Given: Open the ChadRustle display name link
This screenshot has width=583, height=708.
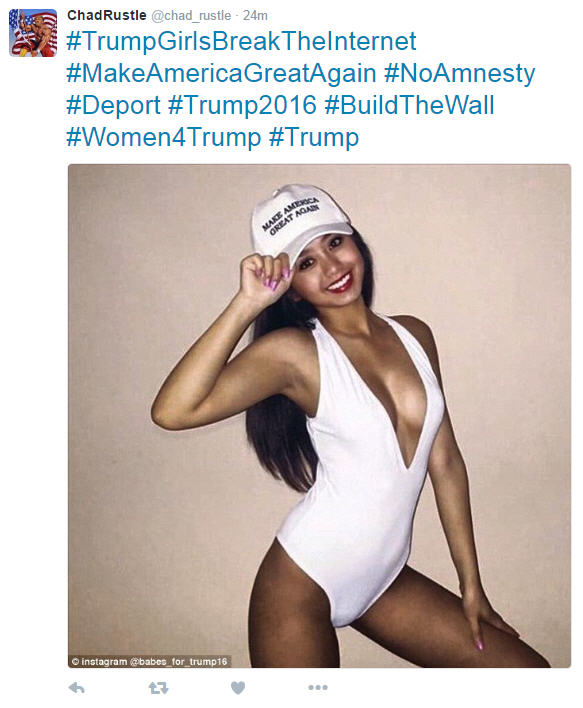Looking at the screenshot, I should 107,15.
